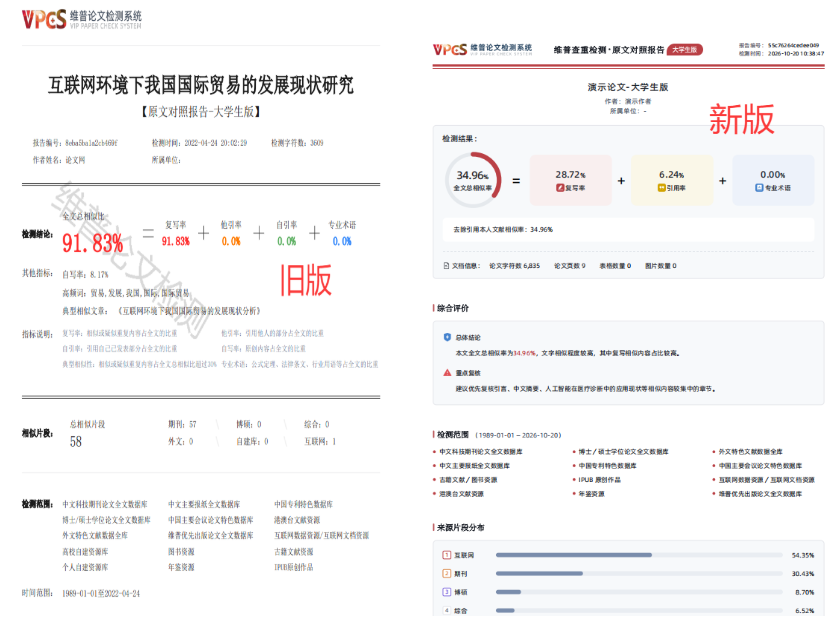Click the rank 2 badge next to 期刊
839x640 pixels.
447,574
